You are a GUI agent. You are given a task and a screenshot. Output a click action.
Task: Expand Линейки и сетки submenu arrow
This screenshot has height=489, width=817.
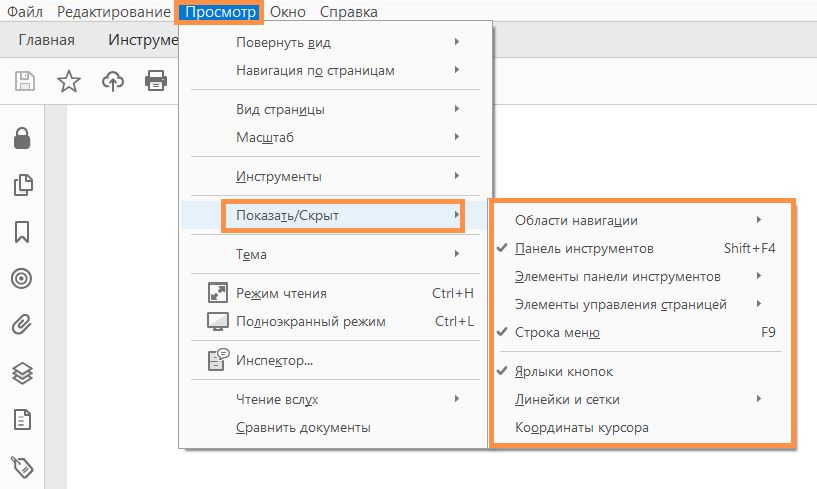[x=759, y=399]
